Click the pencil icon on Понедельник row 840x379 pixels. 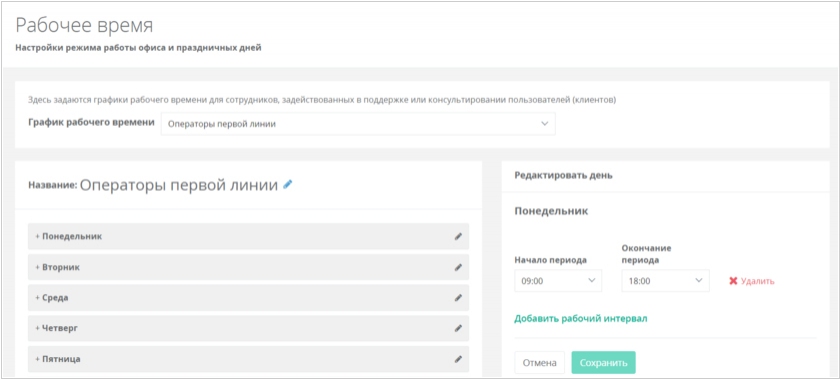coord(458,236)
